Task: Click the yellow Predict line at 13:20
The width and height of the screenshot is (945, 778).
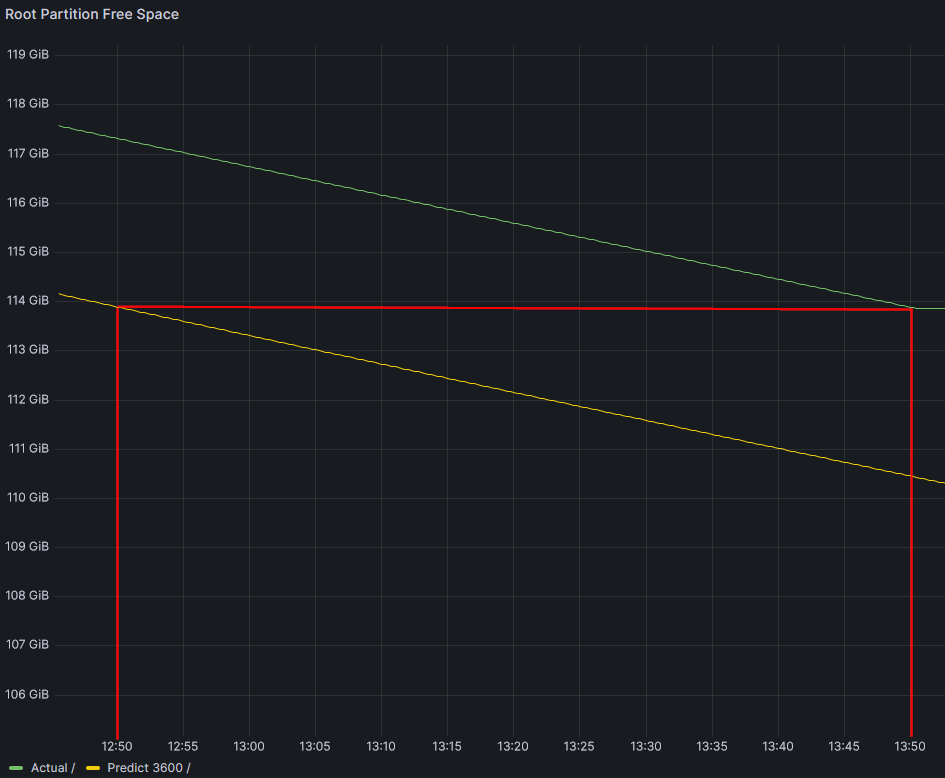Action: [x=513, y=392]
